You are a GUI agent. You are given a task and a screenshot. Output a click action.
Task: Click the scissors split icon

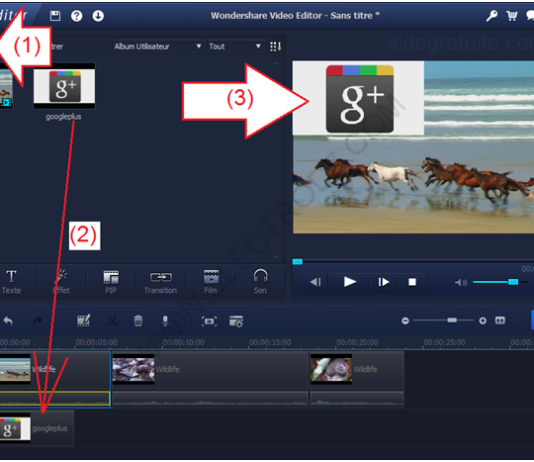[112, 321]
